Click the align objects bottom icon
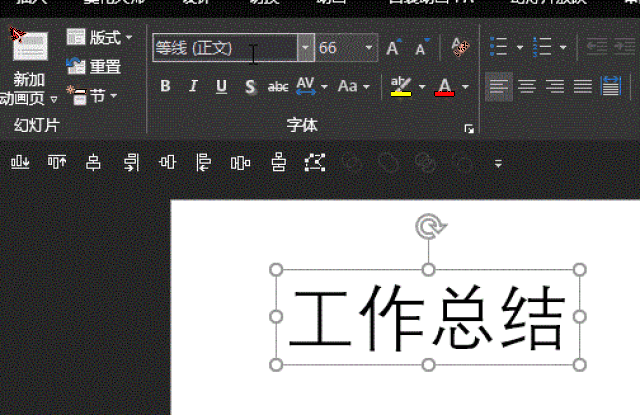640x415 pixels. (x=20, y=163)
